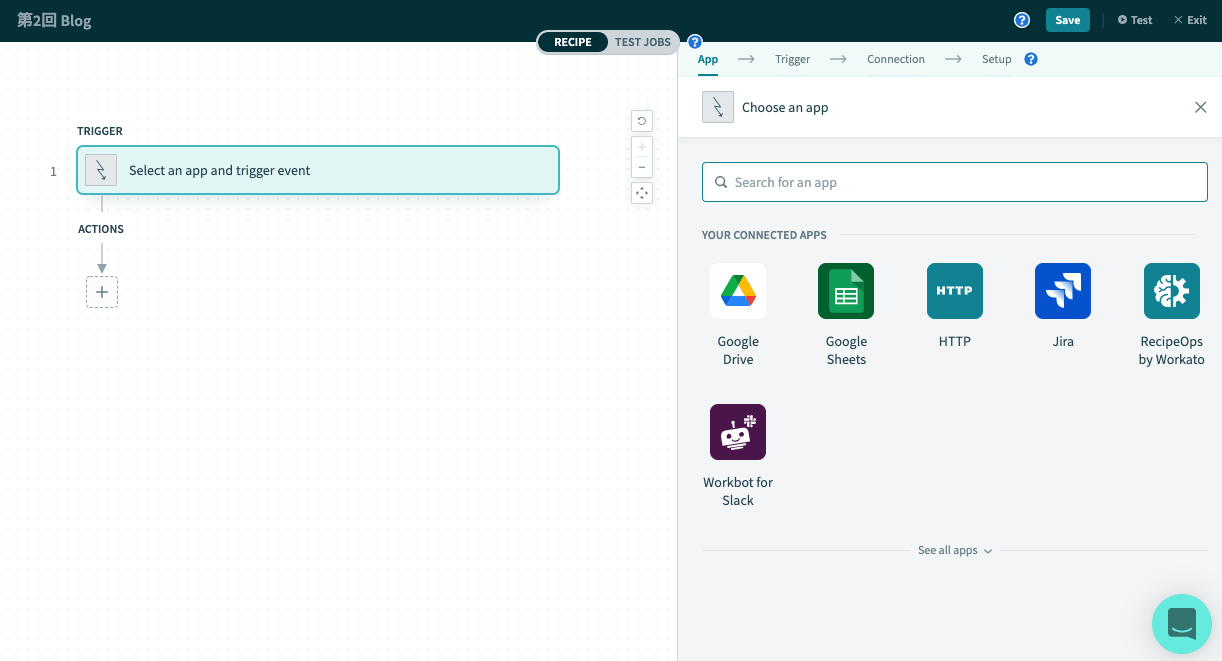The image size is (1222, 661).
Task: Choose the HTTP connector icon
Action: 955,291
